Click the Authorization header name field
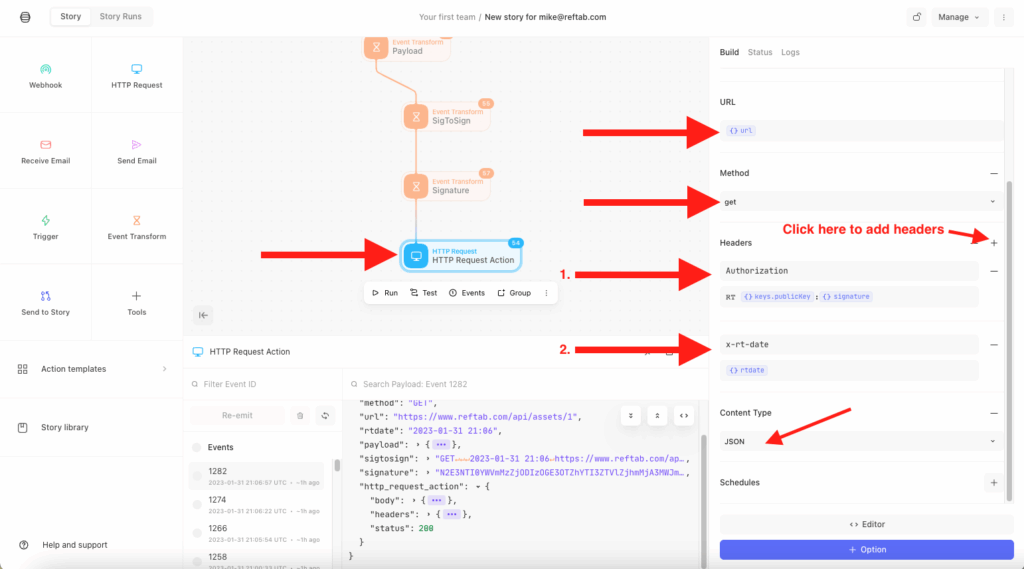 point(849,271)
